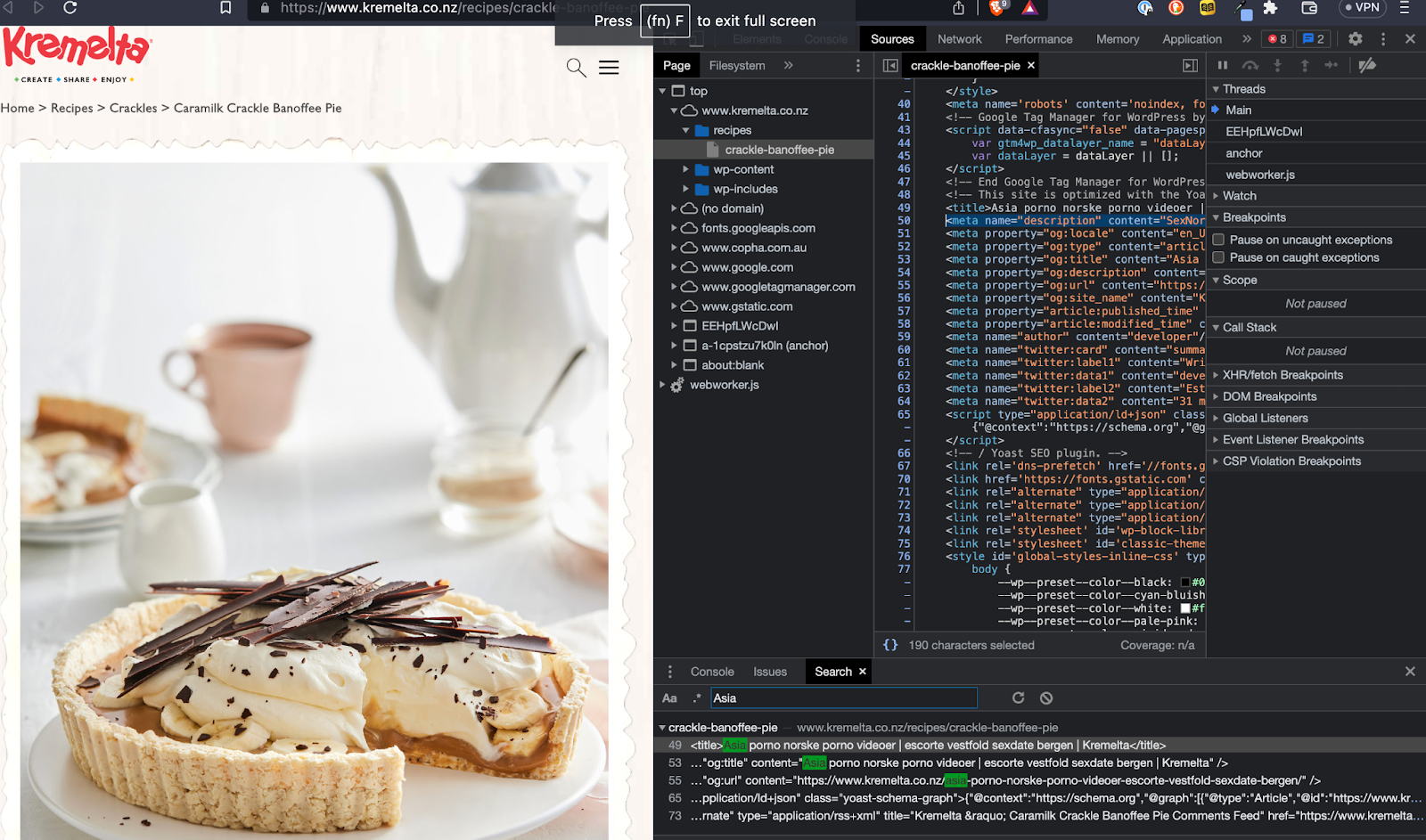The width and height of the screenshot is (1426, 840).
Task: Select the Step over next function call icon
Action: (1251, 65)
